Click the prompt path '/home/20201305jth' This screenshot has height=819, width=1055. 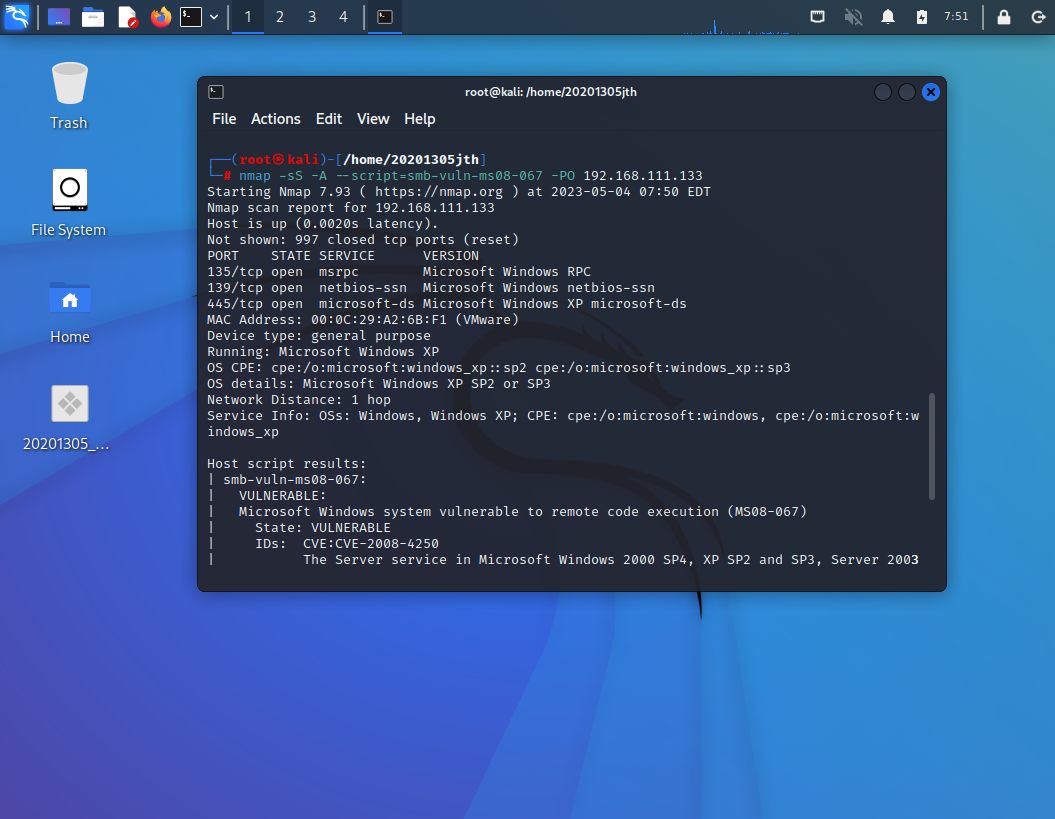[x=411, y=159]
